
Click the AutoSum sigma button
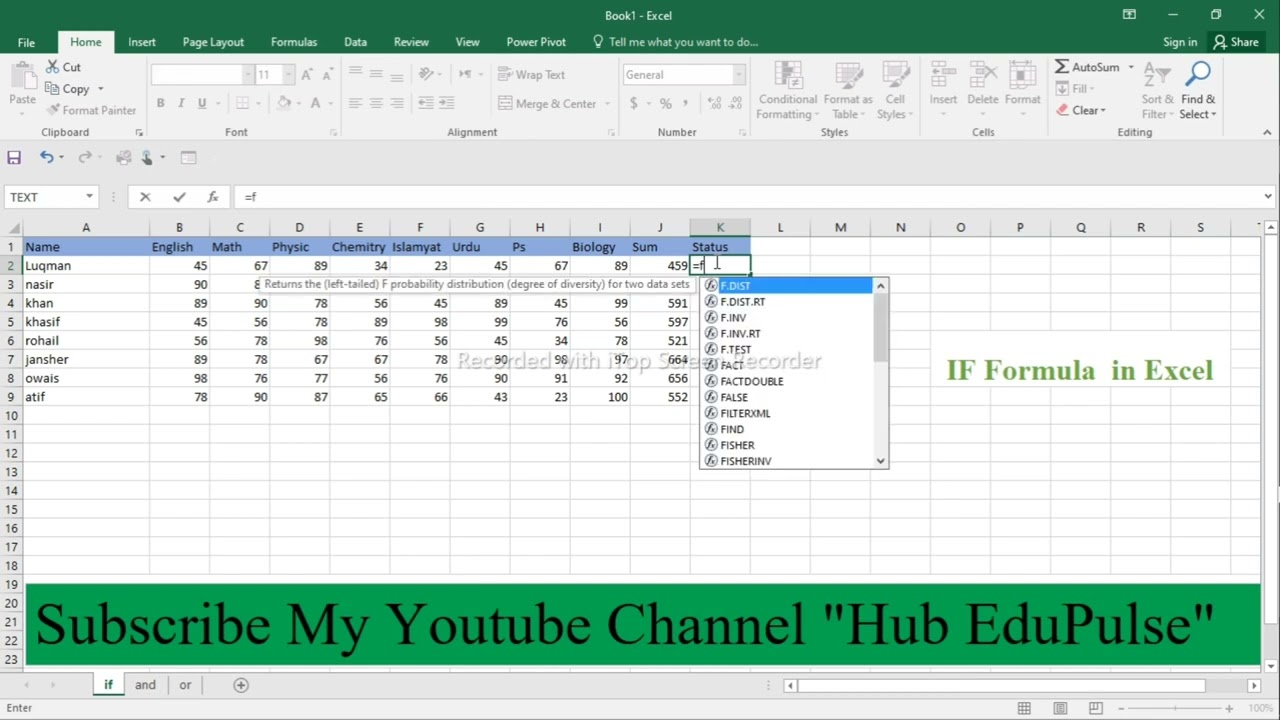(x=1086, y=67)
